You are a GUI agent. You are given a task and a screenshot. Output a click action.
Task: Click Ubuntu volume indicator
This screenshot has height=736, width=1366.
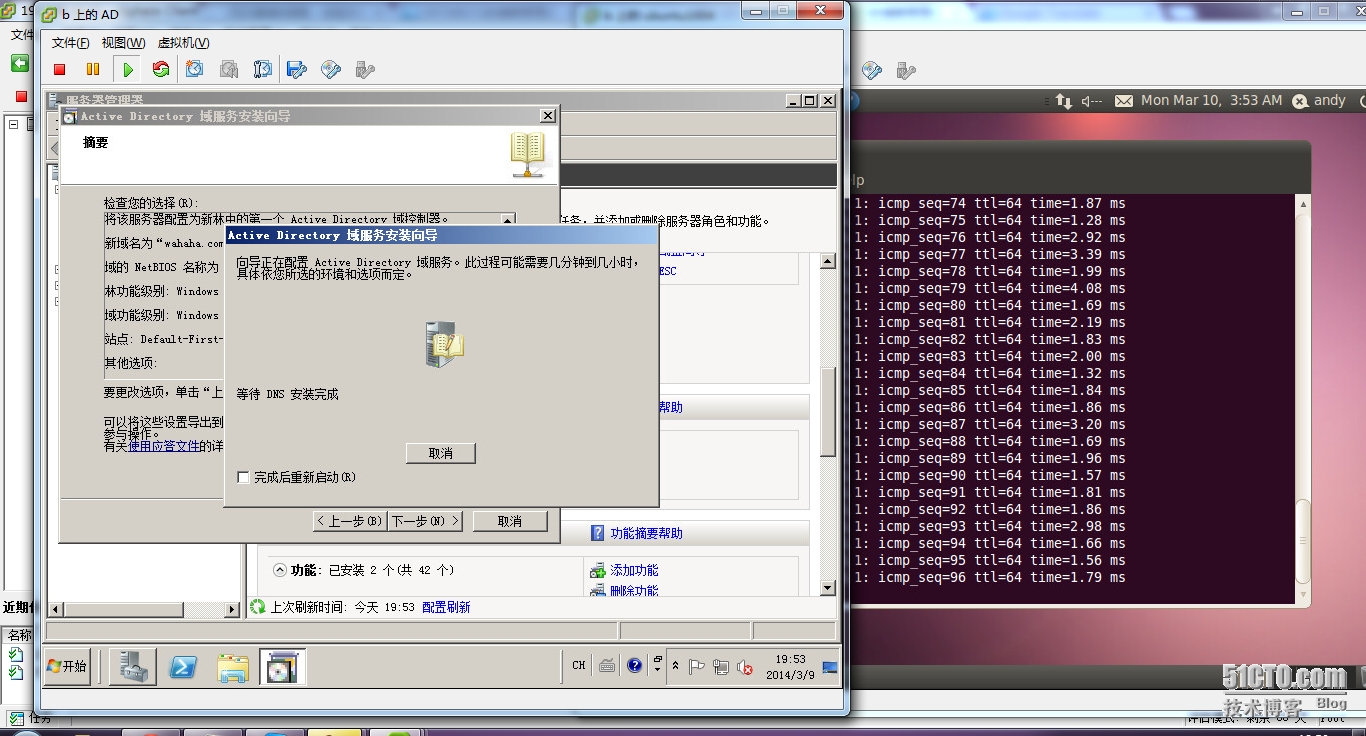[1092, 101]
